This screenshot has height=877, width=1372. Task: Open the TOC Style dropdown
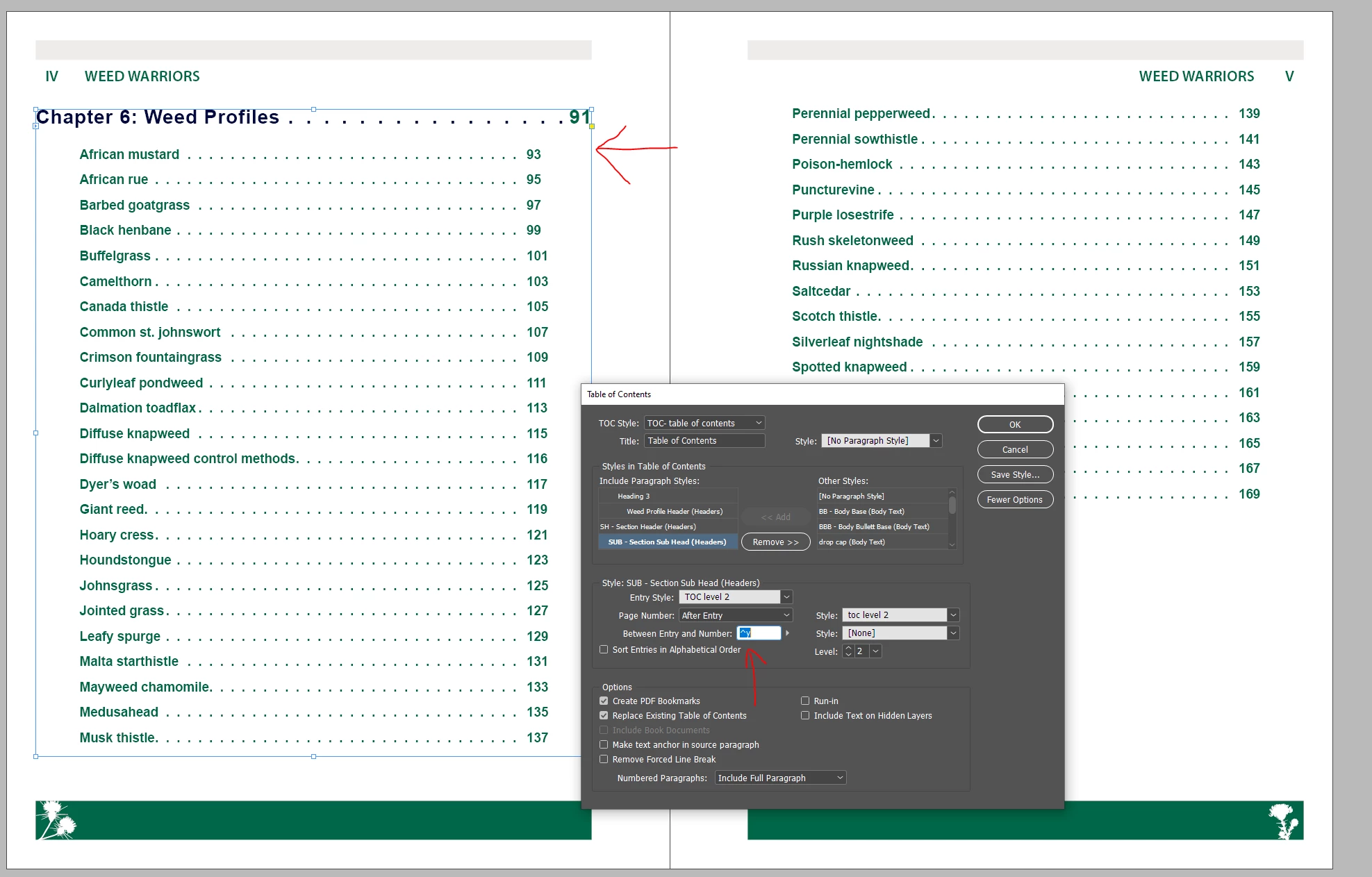[704, 423]
